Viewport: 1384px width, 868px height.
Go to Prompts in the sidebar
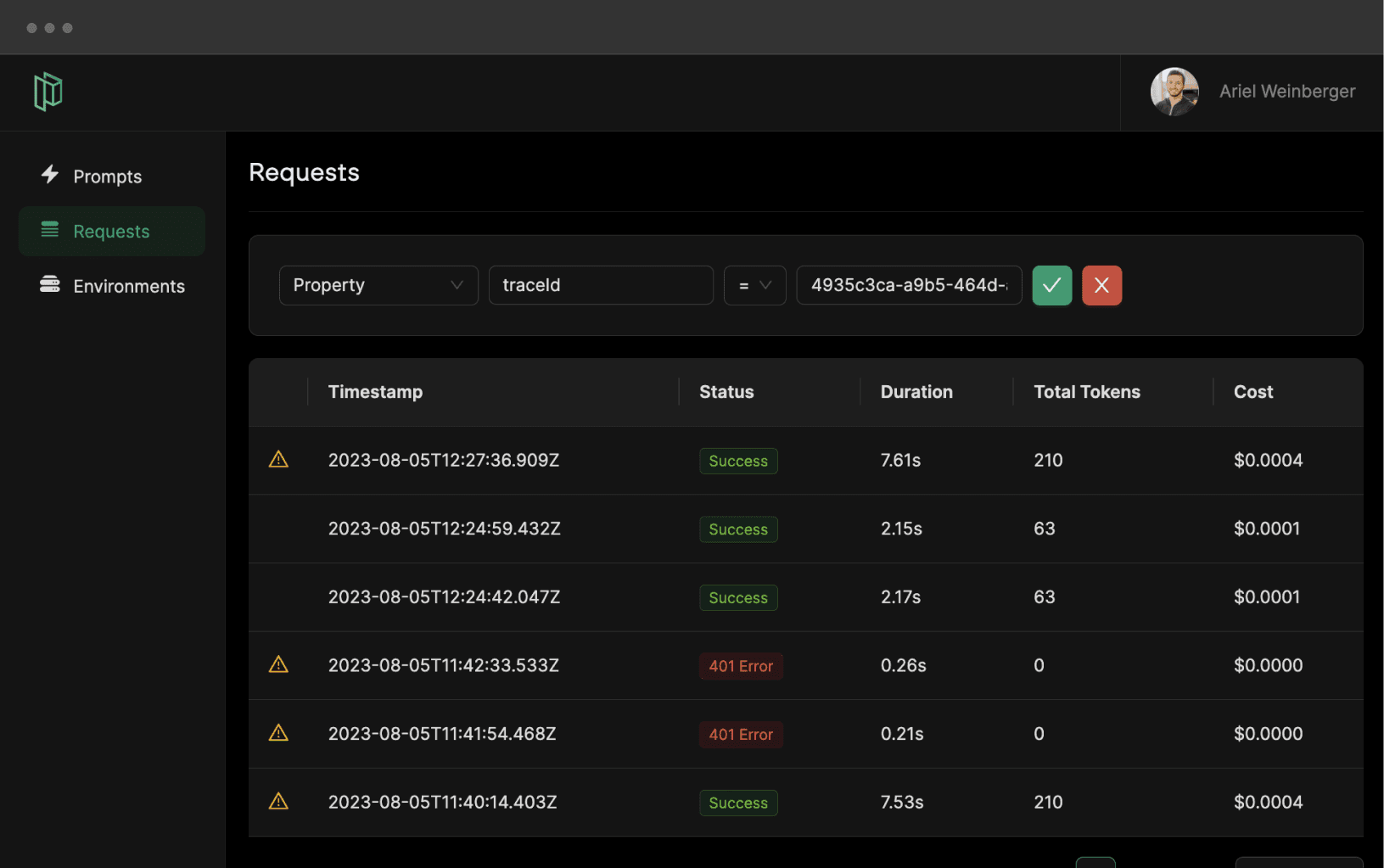coord(108,176)
